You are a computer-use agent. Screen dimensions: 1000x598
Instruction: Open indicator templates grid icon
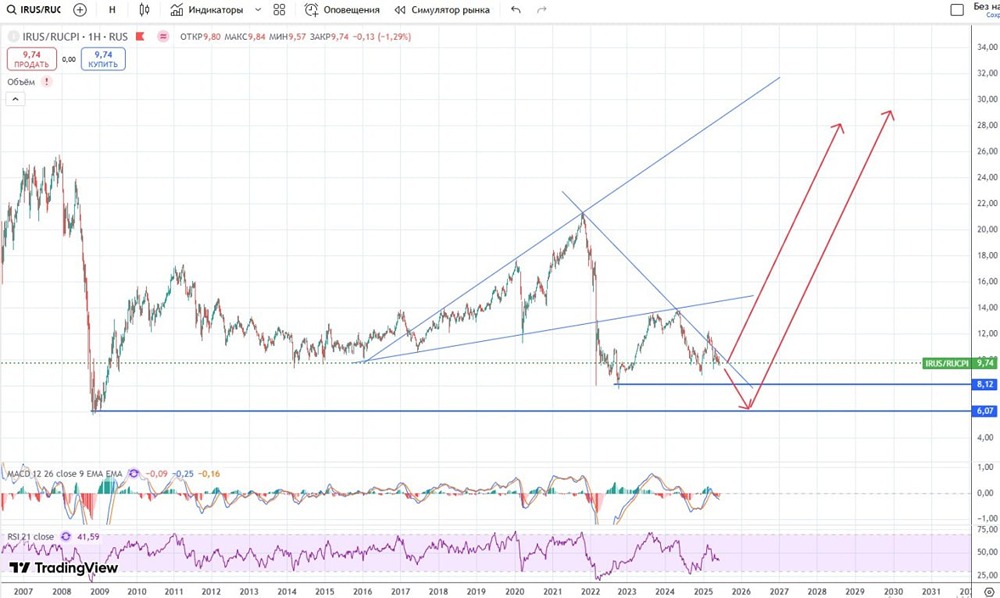tap(279, 10)
